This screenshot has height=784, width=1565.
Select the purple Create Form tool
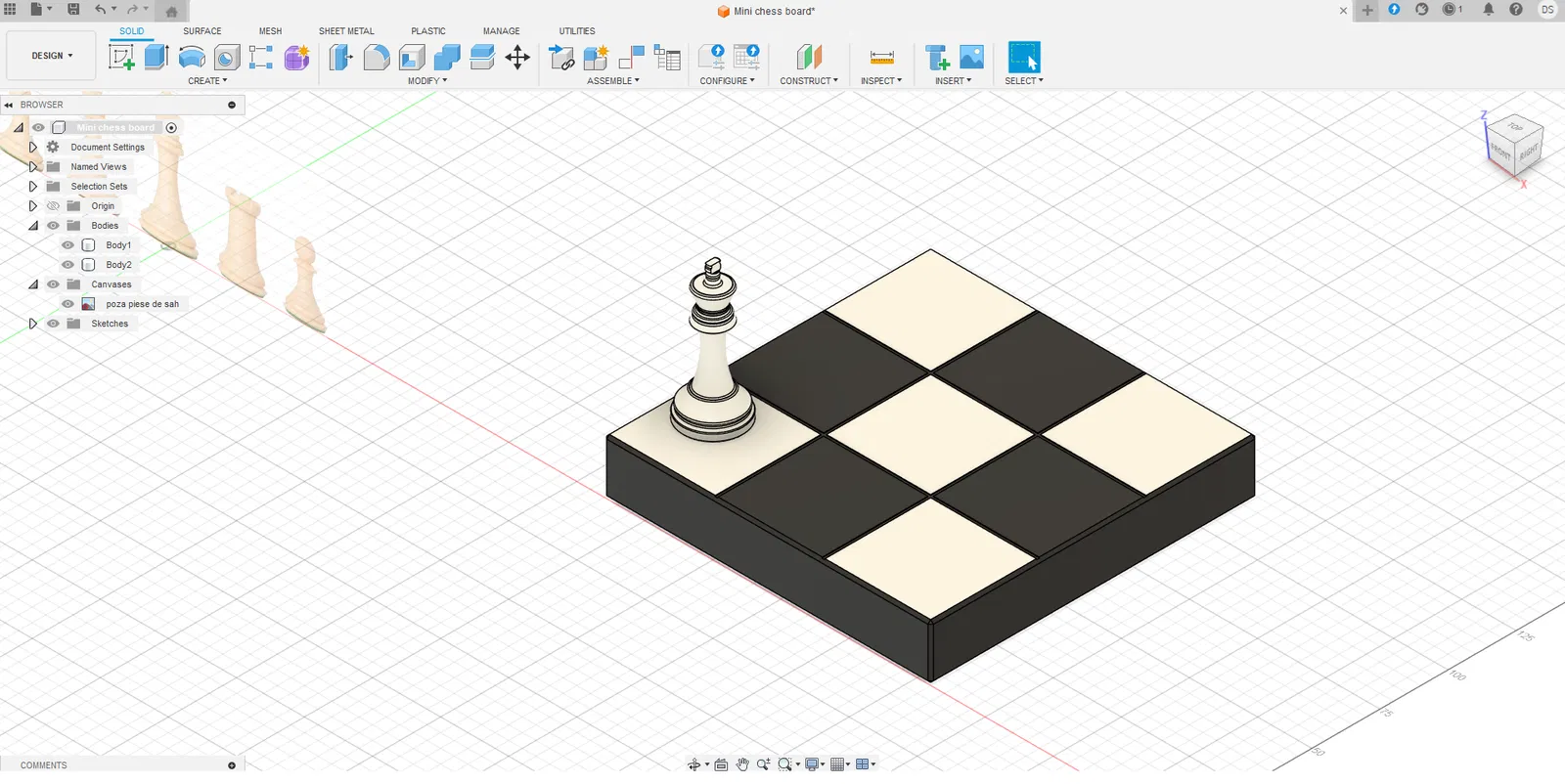pos(296,58)
